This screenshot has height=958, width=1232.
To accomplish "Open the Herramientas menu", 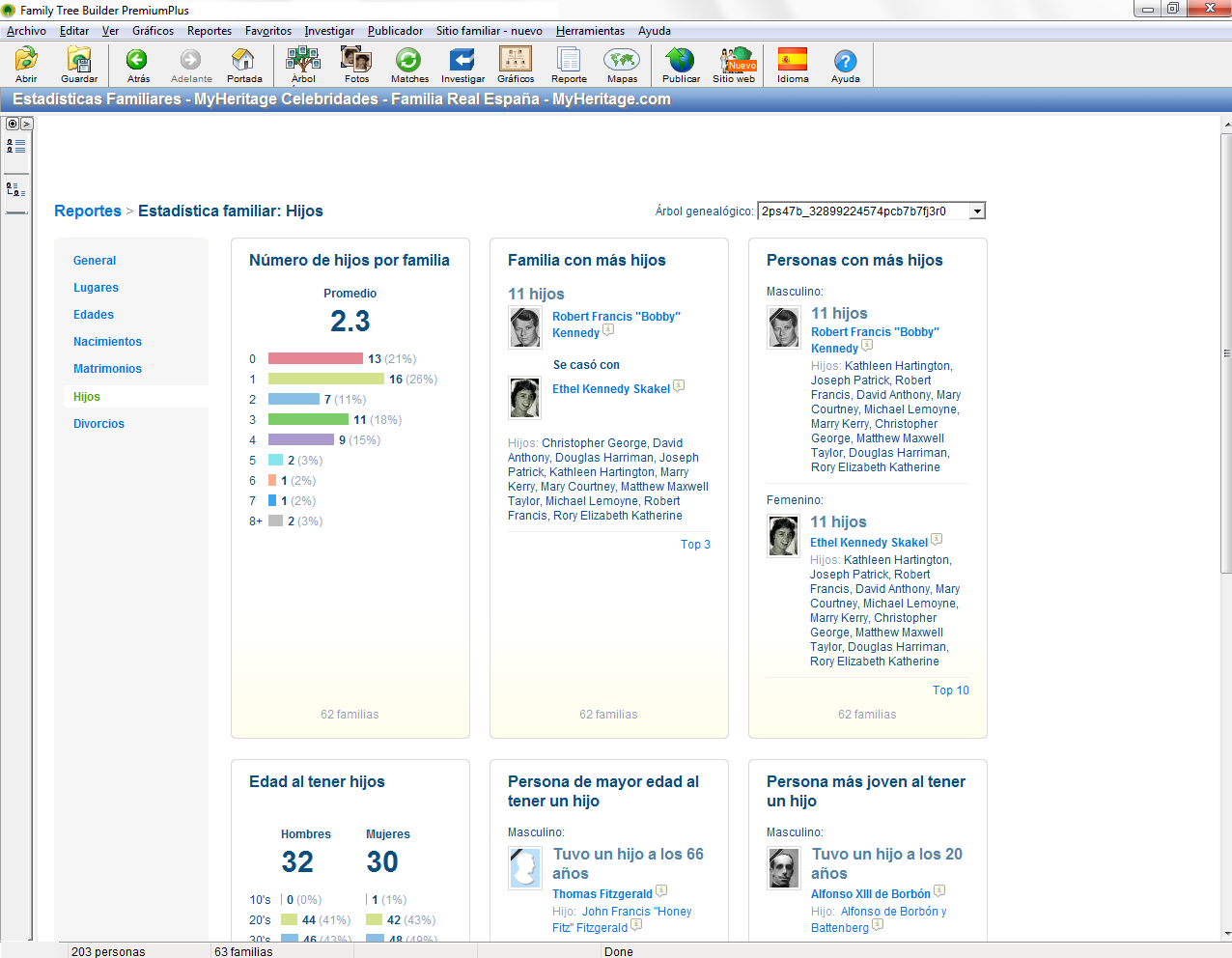I will pos(590,31).
